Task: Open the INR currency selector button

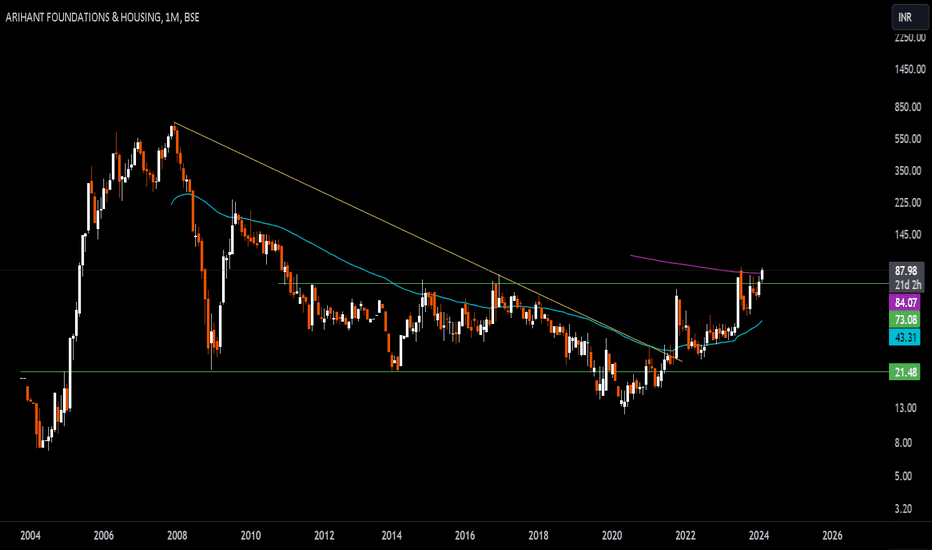Action: (909, 17)
